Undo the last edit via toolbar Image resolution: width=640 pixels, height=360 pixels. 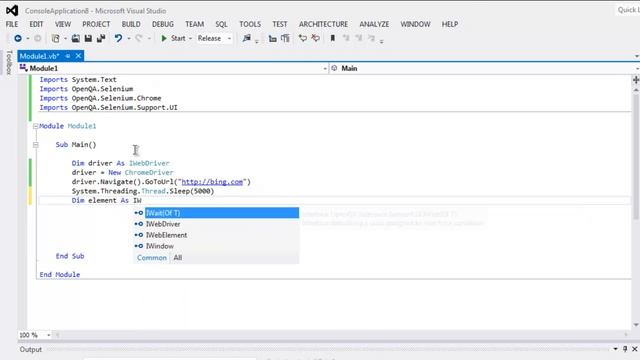118,38
